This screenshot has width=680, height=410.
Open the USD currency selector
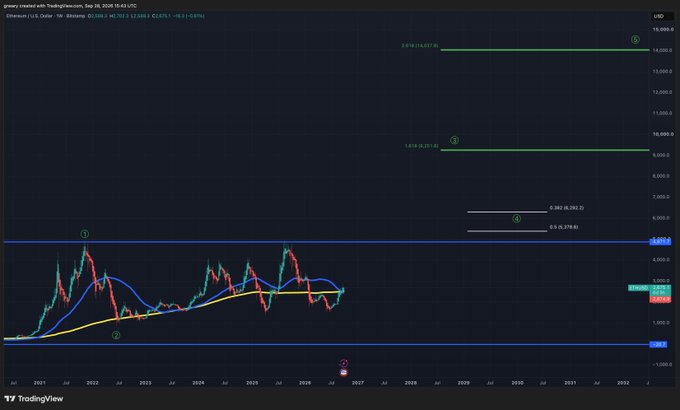[661, 16]
